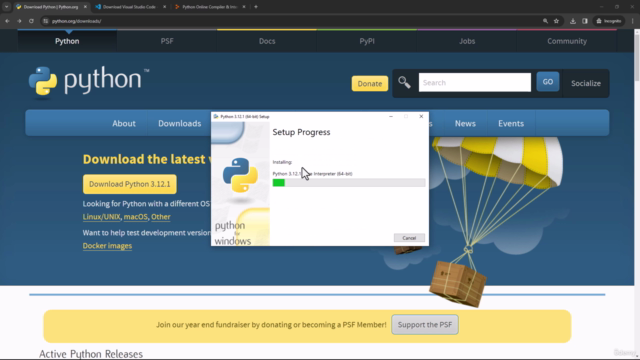Minimize the Python Setup dialog
640x360 pixels.
[391, 116]
